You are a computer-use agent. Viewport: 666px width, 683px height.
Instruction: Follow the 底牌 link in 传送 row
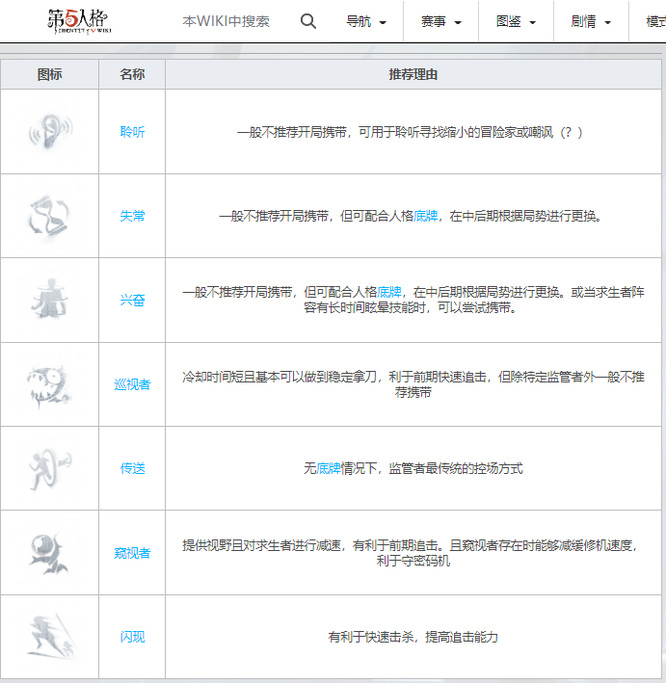pos(328,468)
